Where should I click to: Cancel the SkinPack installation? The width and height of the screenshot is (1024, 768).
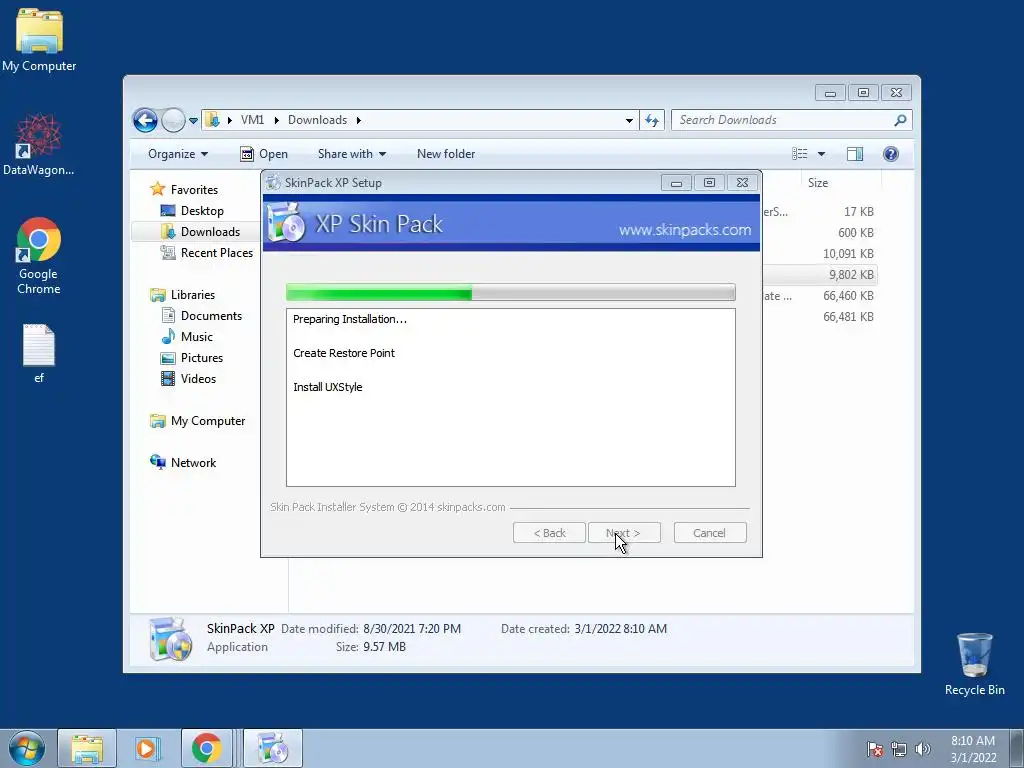click(710, 533)
